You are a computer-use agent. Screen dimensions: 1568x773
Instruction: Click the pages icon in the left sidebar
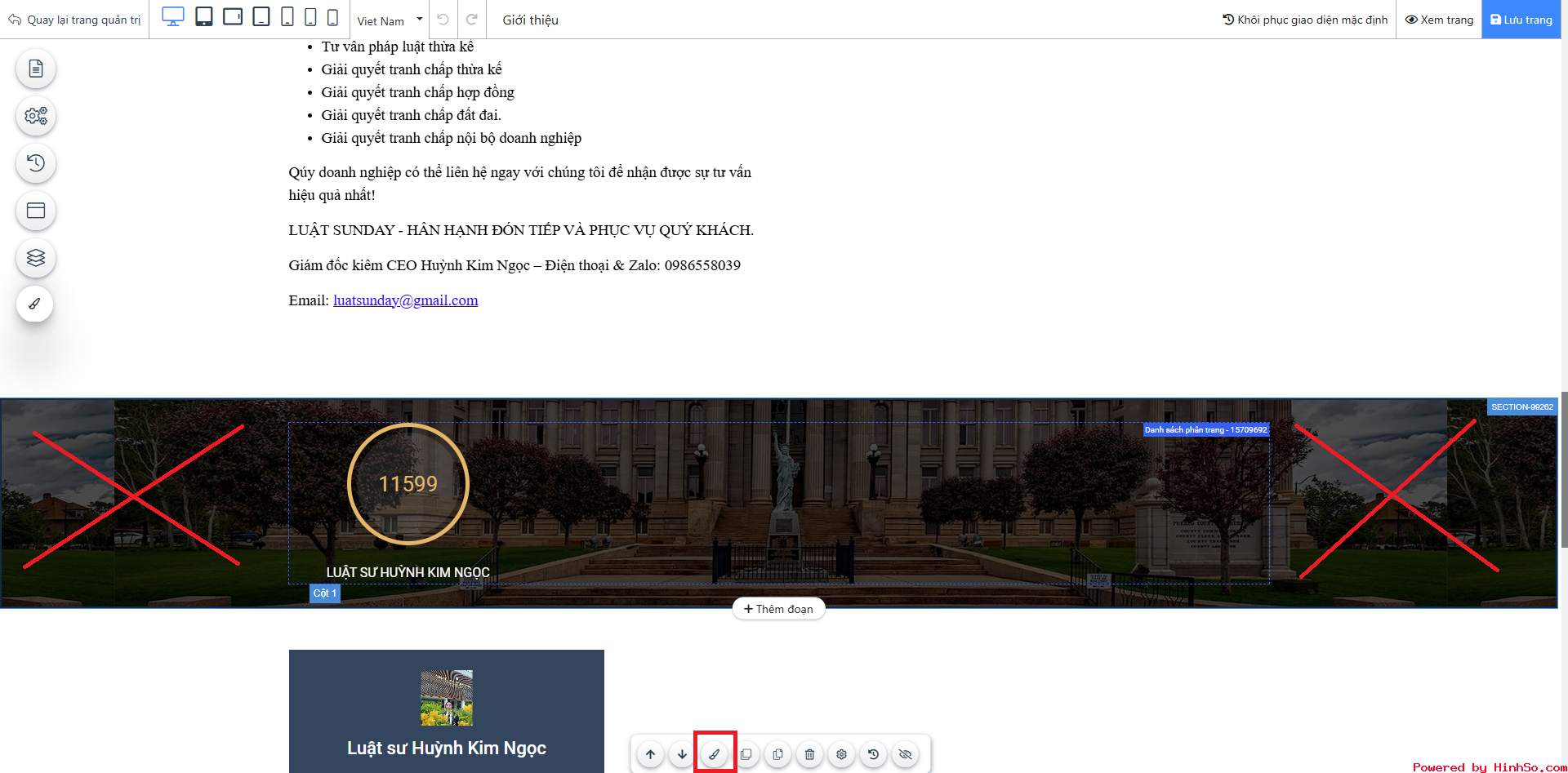tap(35, 69)
